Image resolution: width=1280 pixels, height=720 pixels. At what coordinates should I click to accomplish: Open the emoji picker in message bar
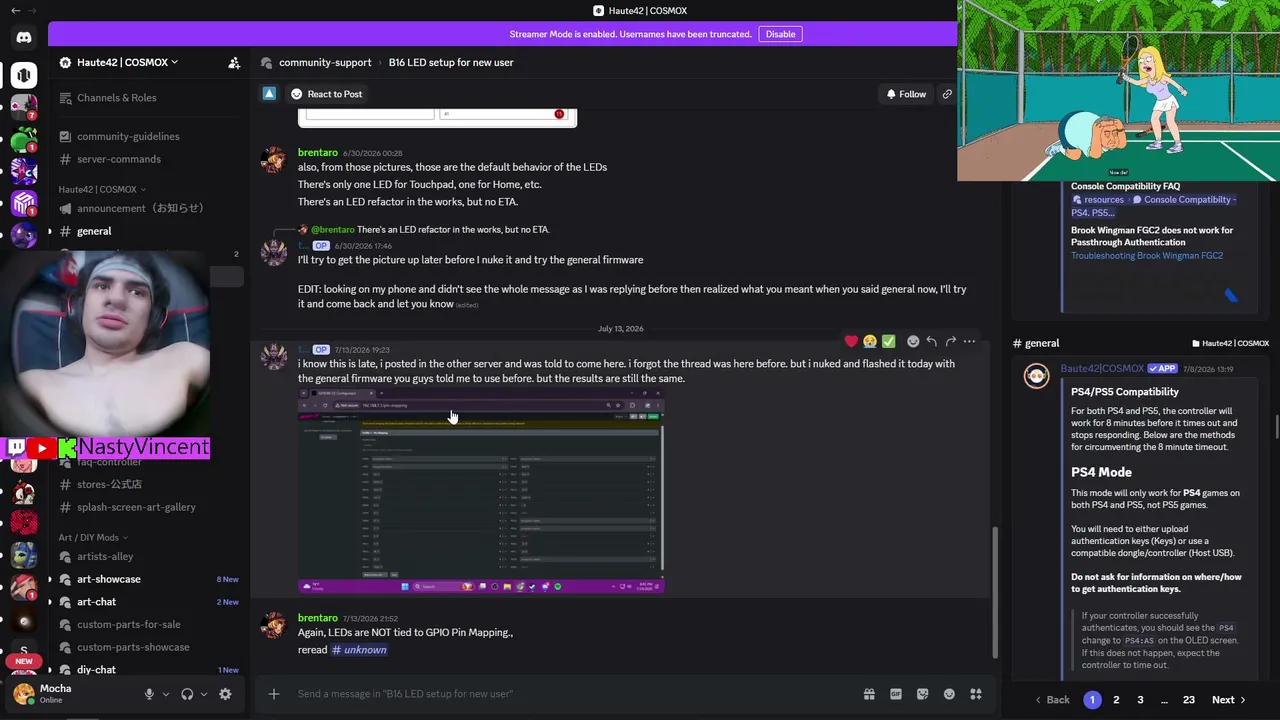point(949,694)
